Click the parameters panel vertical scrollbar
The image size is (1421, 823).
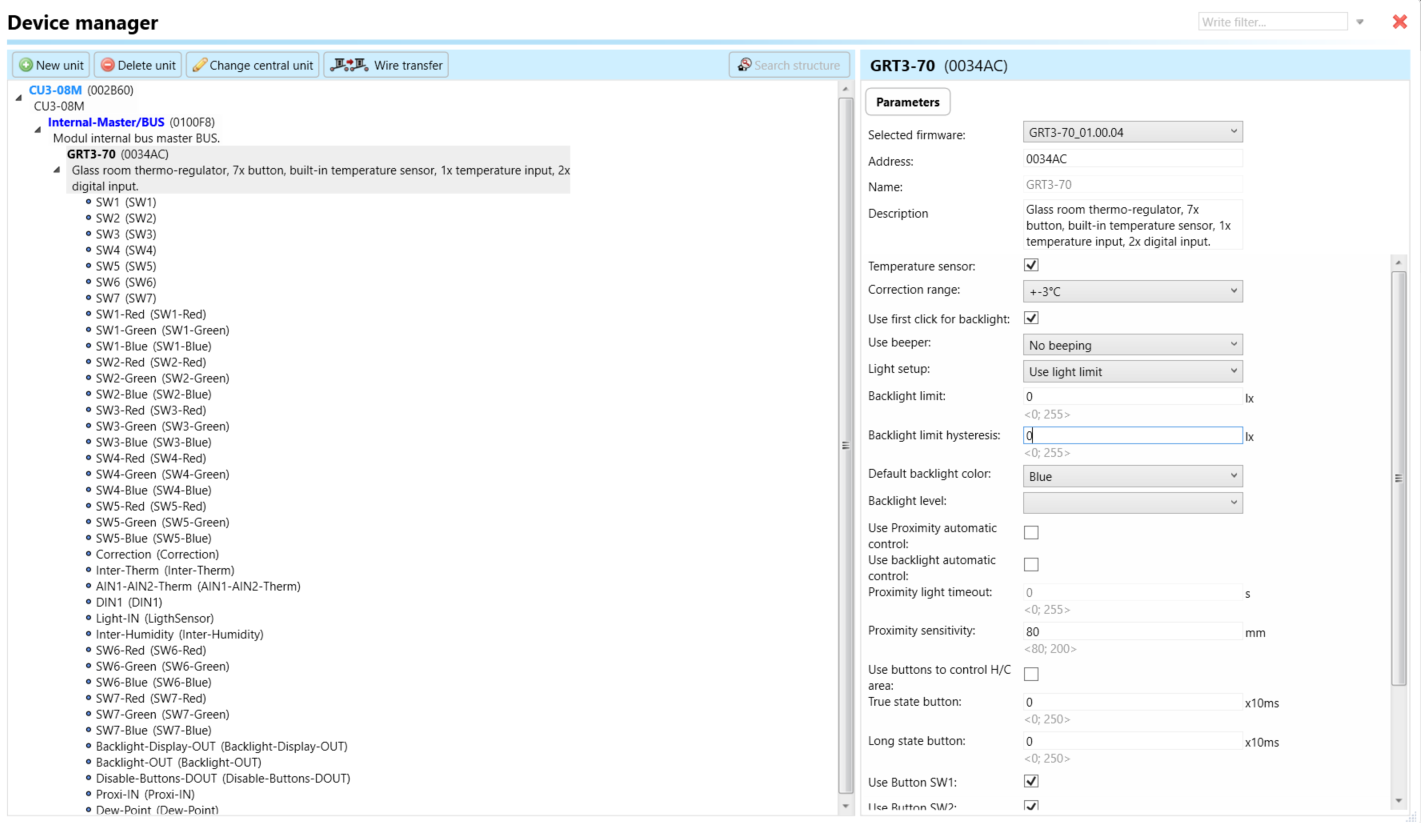[1398, 480]
